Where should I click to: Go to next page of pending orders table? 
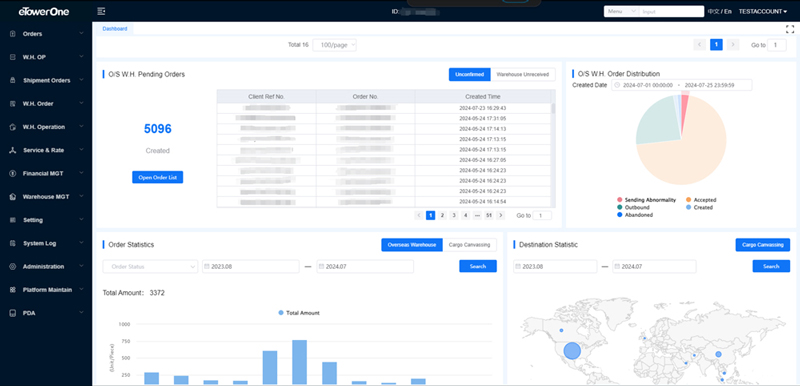(x=501, y=216)
